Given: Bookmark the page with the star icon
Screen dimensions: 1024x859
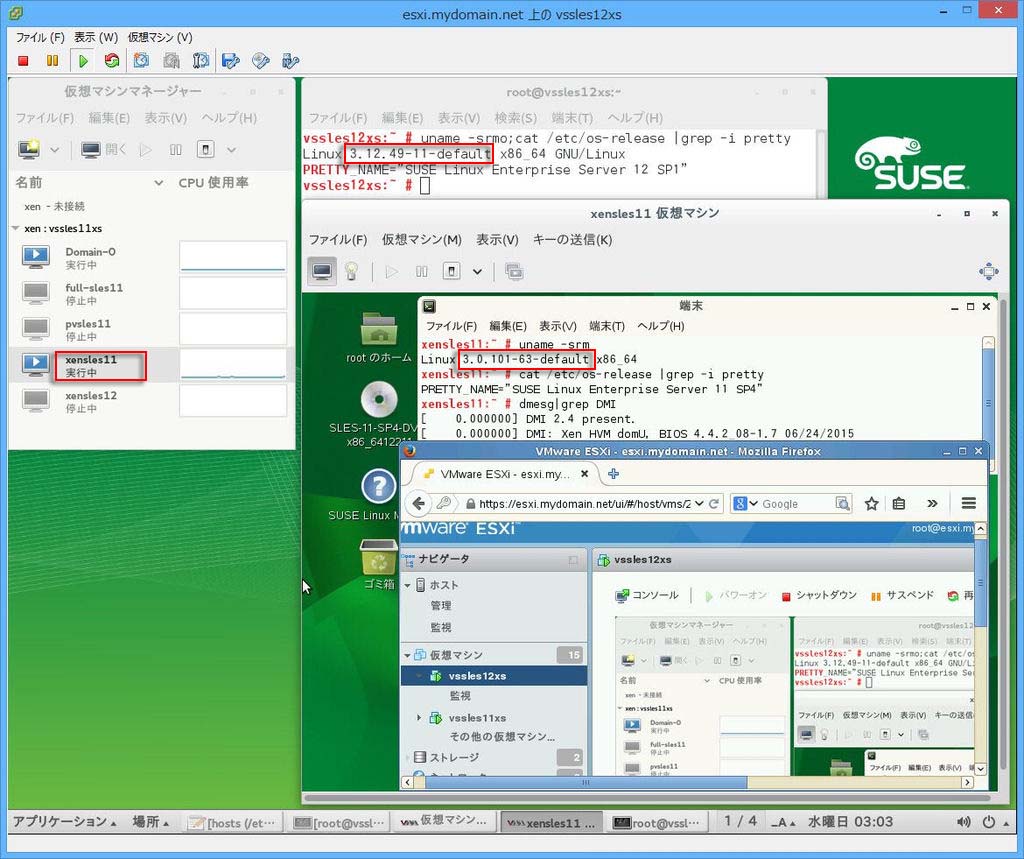Looking at the screenshot, I should (x=871, y=503).
